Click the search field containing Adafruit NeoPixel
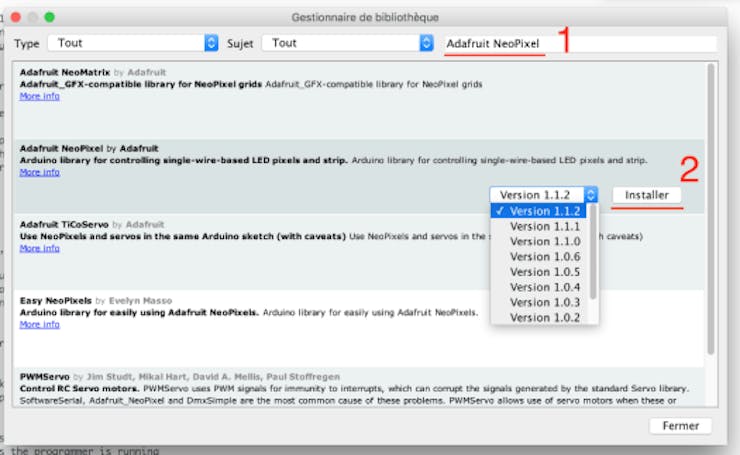This screenshot has width=740, height=455. click(580, 43)
